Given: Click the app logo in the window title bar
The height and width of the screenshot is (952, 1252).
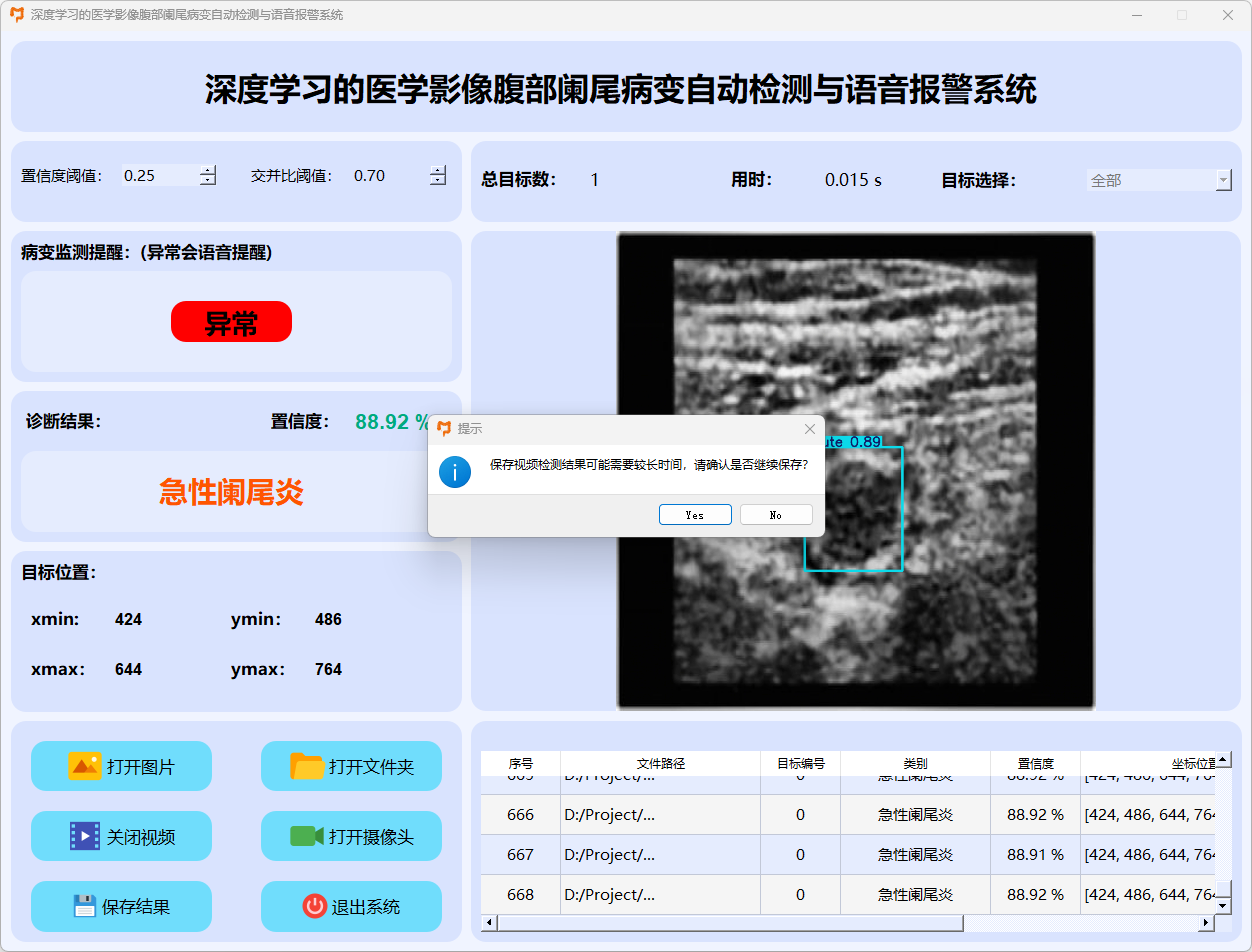Looking at the screenshot, I should coord(16,15).
